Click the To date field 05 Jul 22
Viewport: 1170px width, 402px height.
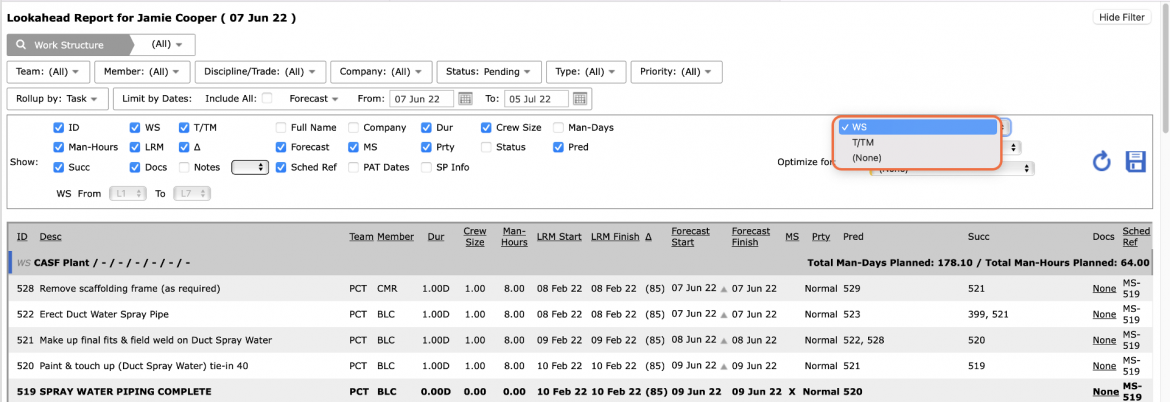(536, 98)
